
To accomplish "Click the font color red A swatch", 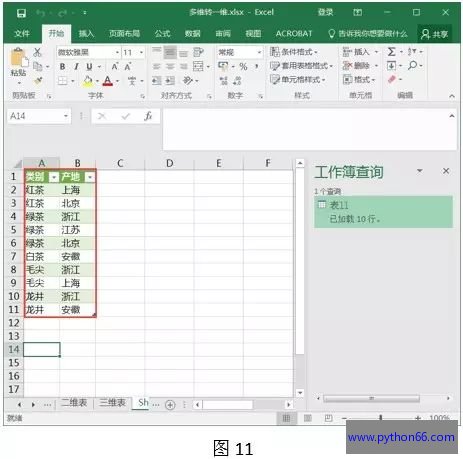I will 107,81.
